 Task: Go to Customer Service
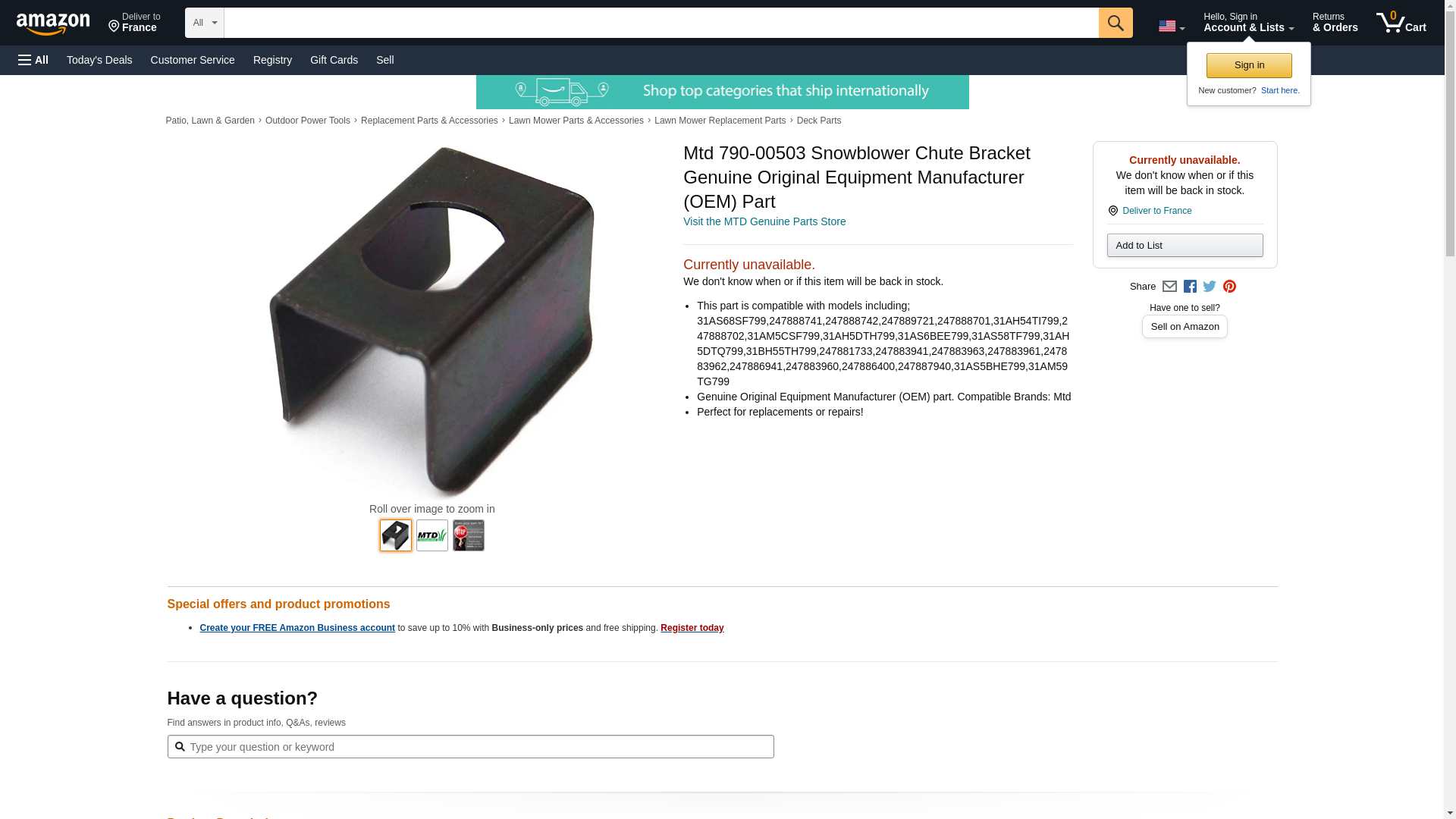point(193,60)
